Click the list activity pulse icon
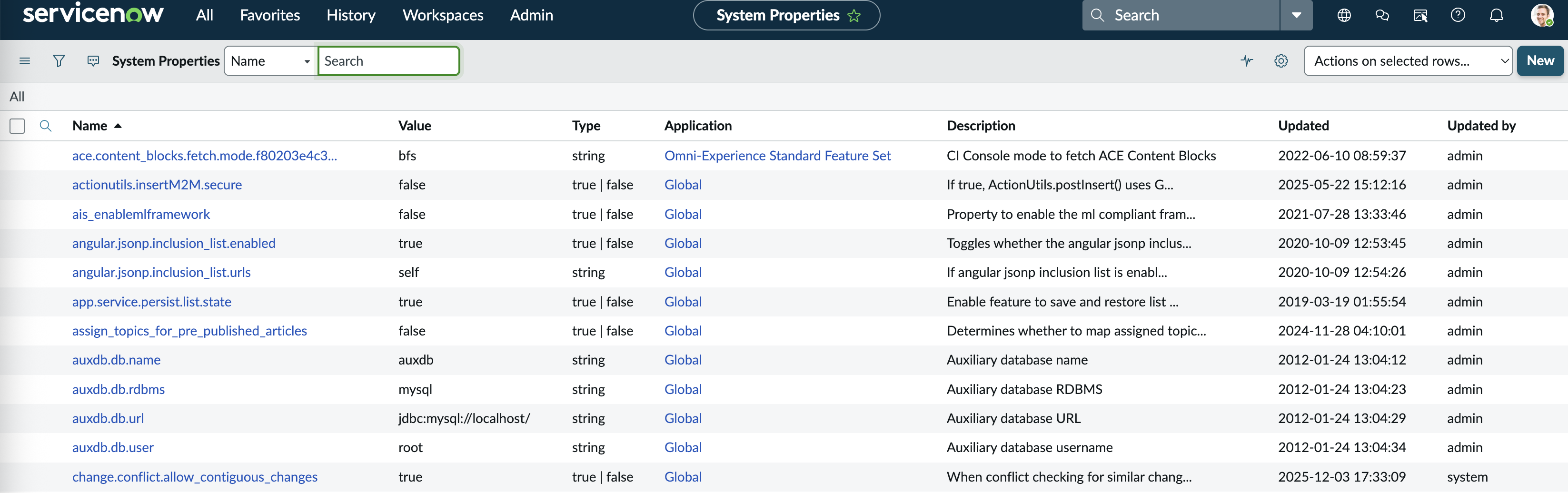This screenshot has width=1568, height=493. tap(1247, 61)
